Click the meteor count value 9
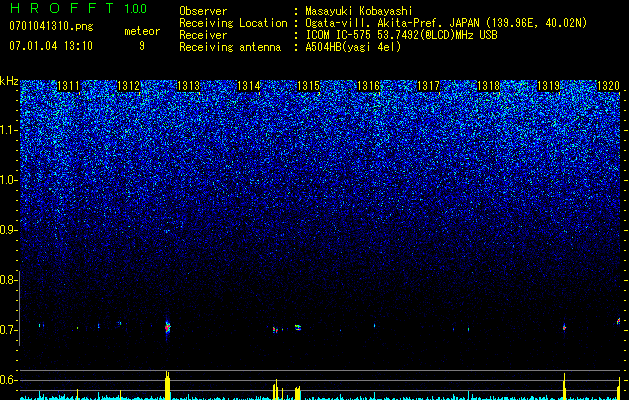 142,46
